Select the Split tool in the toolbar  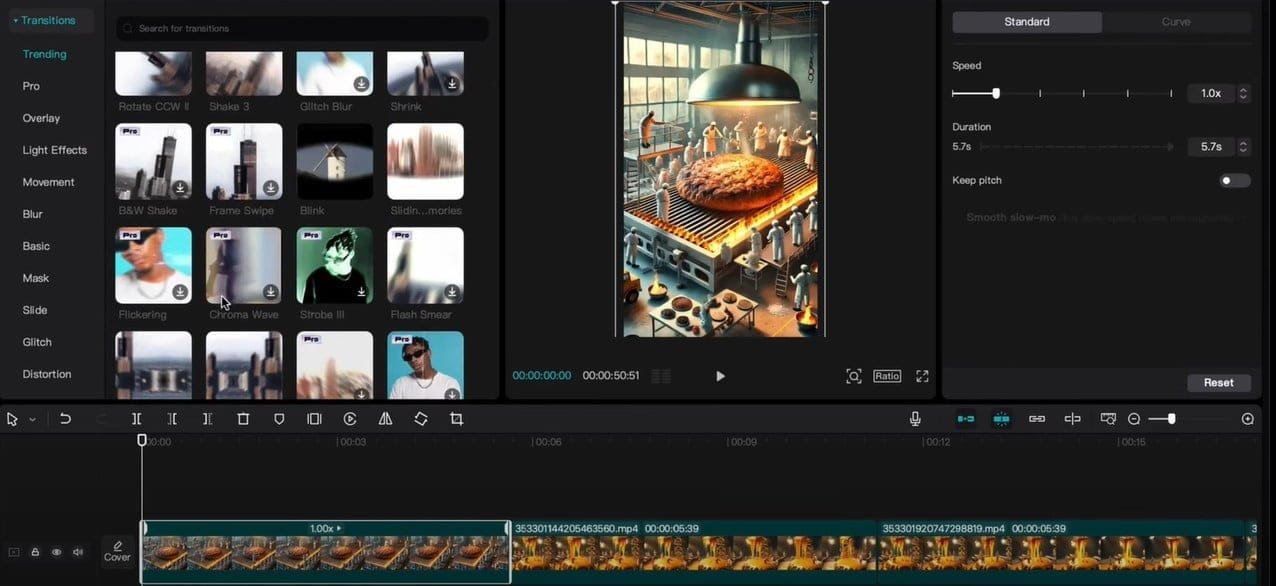[136, 418]
